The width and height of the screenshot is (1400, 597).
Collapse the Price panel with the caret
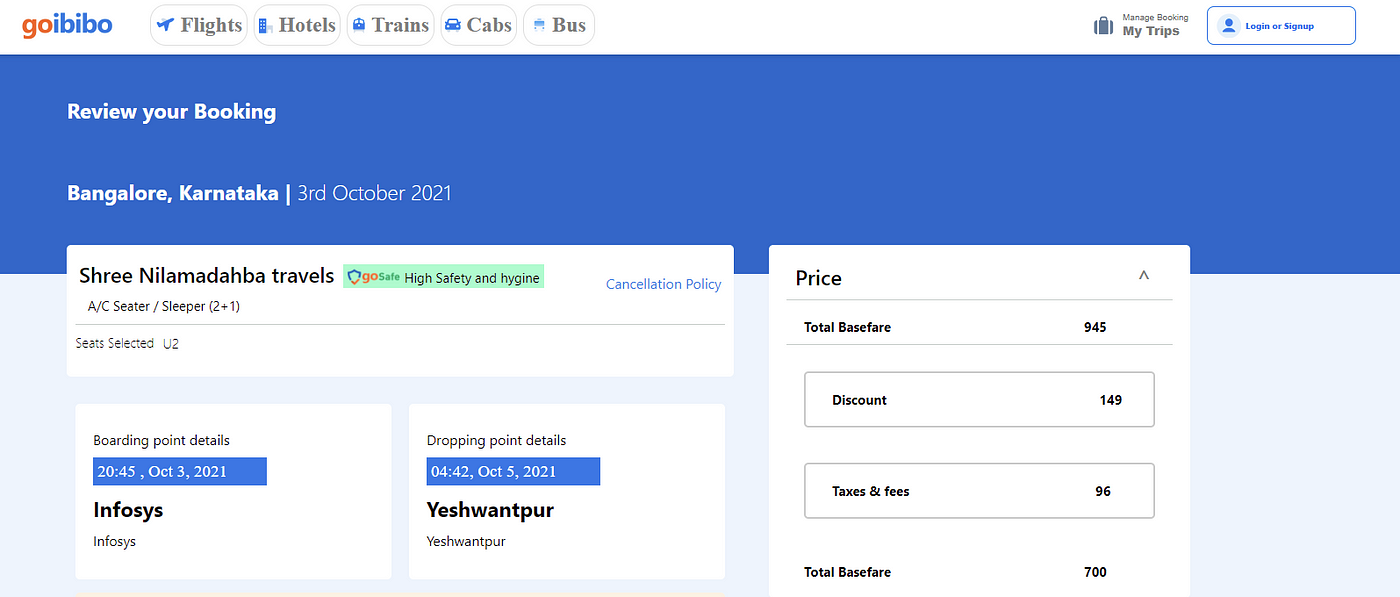[1144, 275]
